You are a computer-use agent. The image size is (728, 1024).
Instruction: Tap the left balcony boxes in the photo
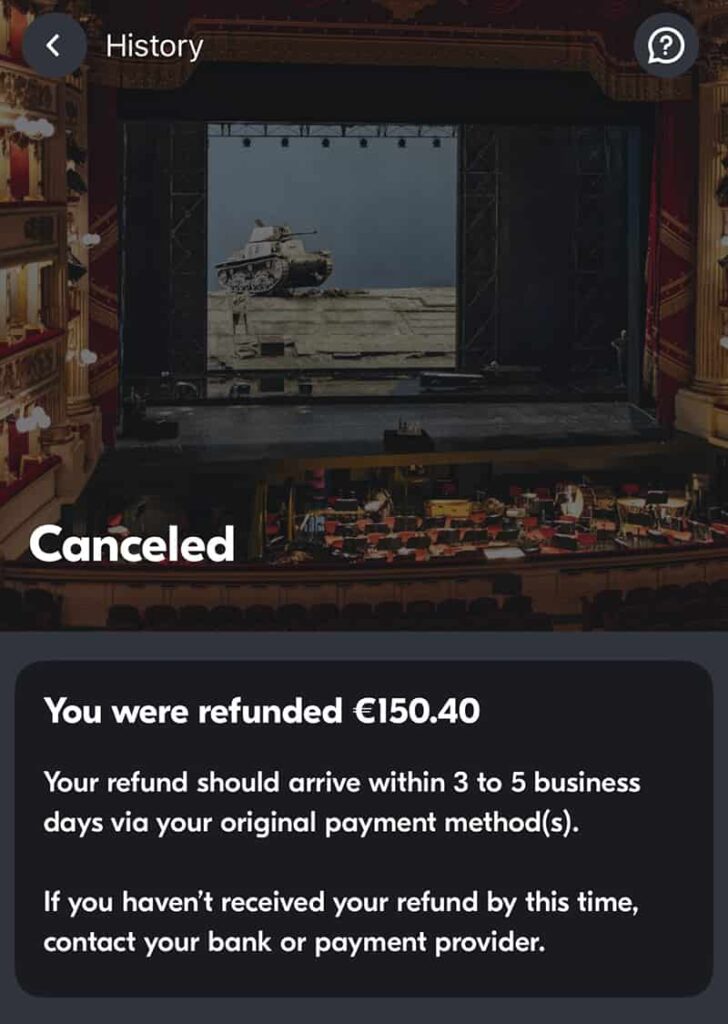(33, 294)
